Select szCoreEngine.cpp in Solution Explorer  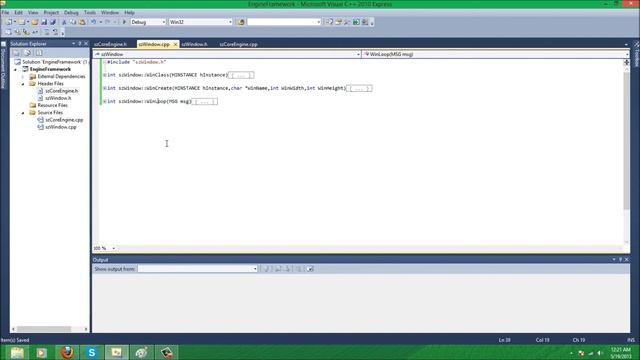64,120
